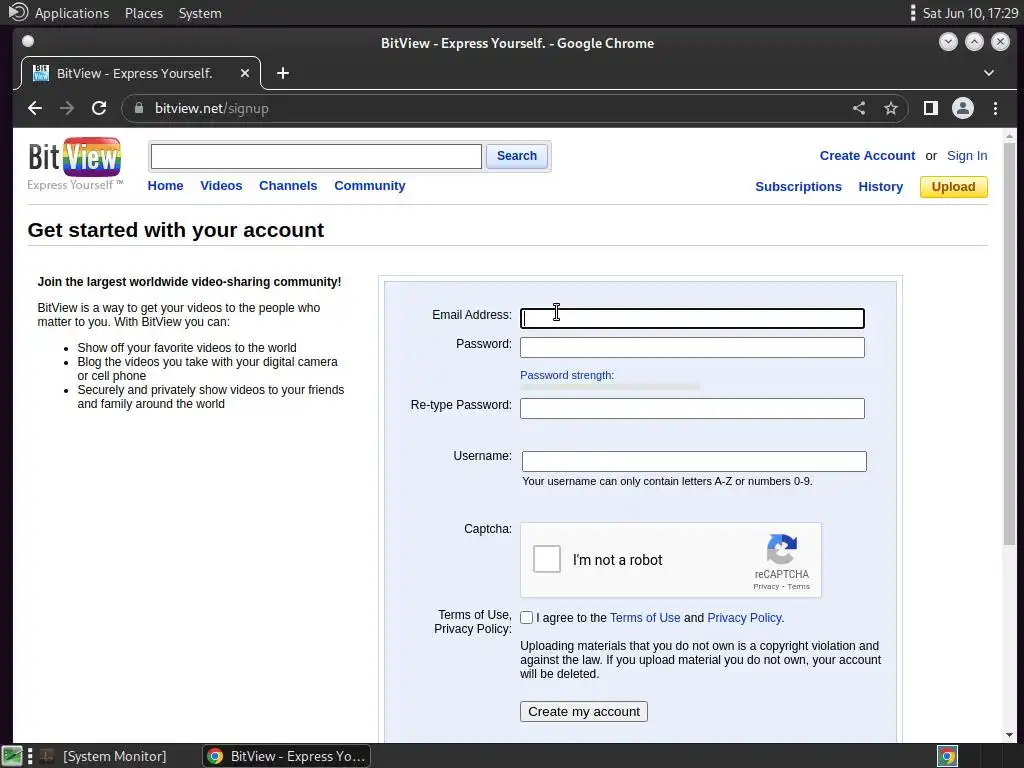Focus the Re-type Password field

(692, 408)
